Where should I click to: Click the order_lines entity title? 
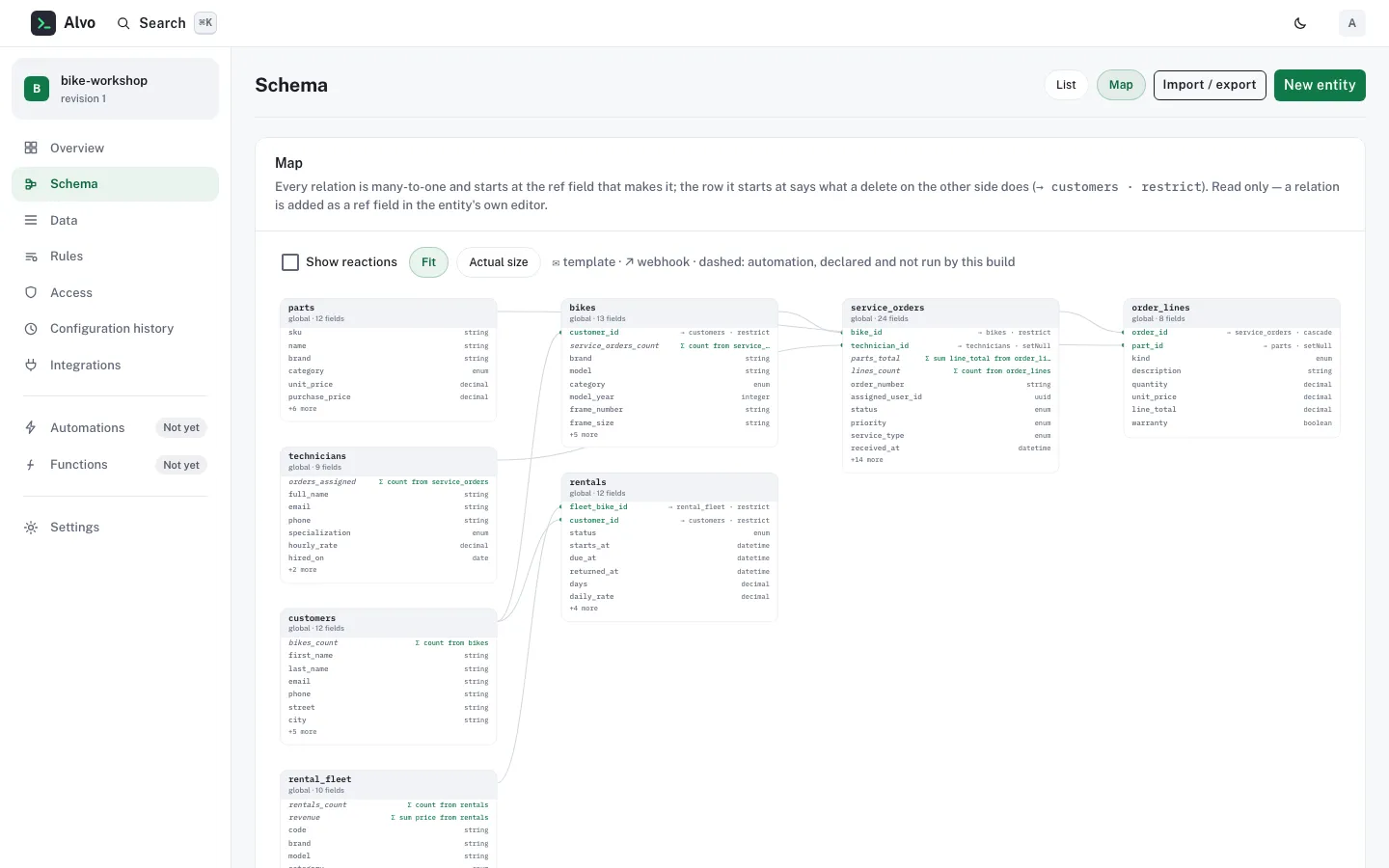(1160, 308)
